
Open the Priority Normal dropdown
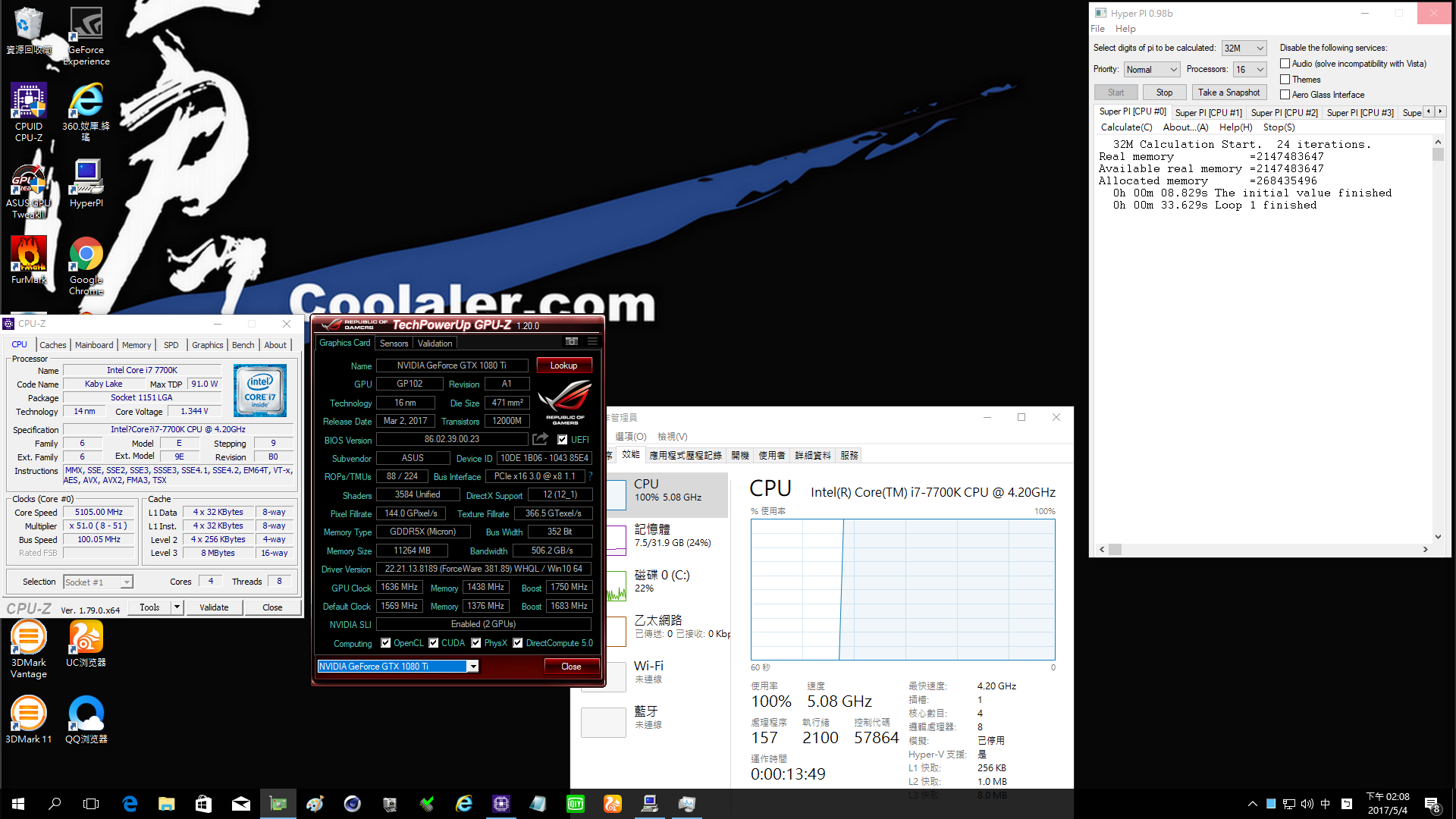coord(1152,69)
